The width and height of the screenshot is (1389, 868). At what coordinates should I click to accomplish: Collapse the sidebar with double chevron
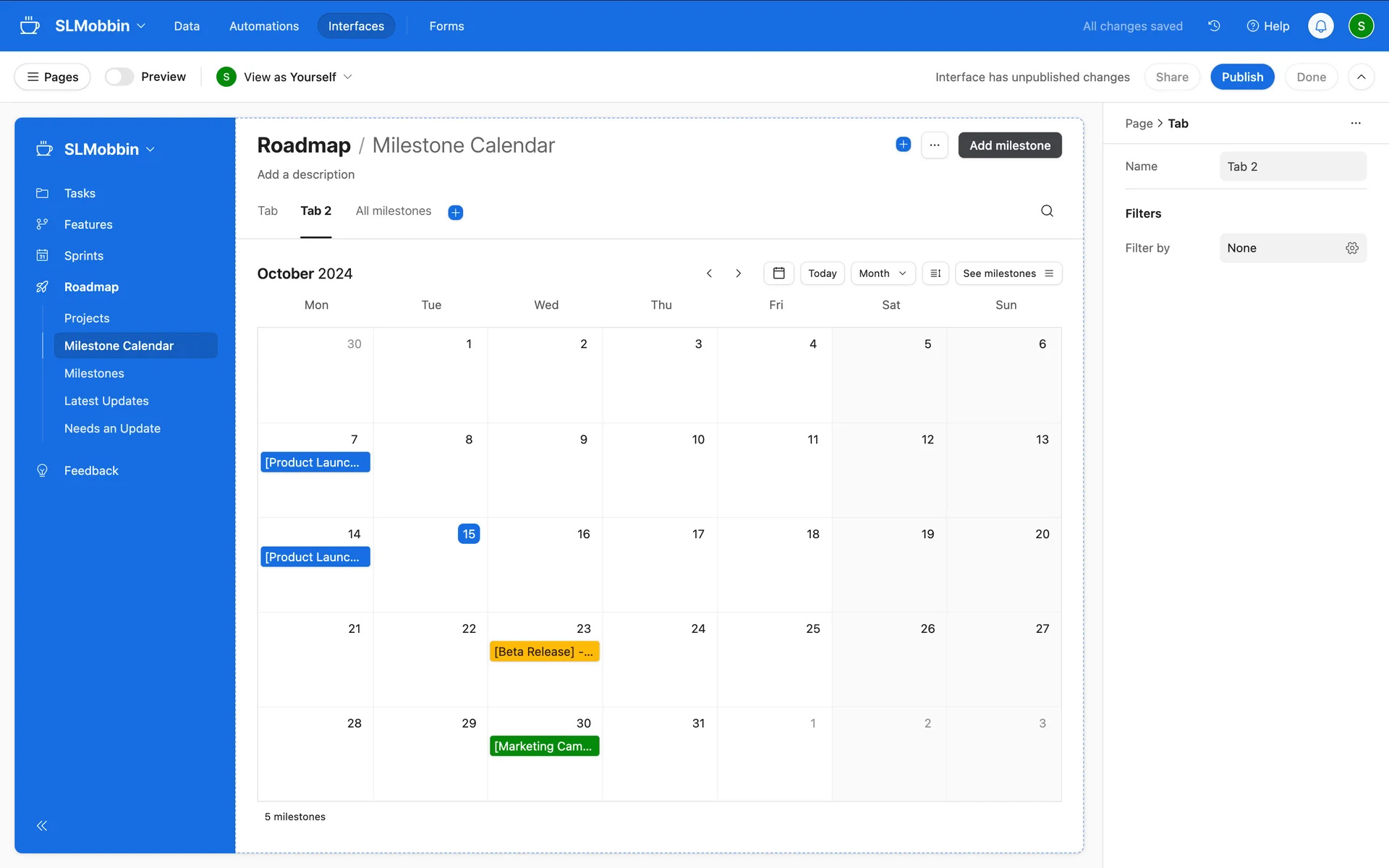(42, 826)
